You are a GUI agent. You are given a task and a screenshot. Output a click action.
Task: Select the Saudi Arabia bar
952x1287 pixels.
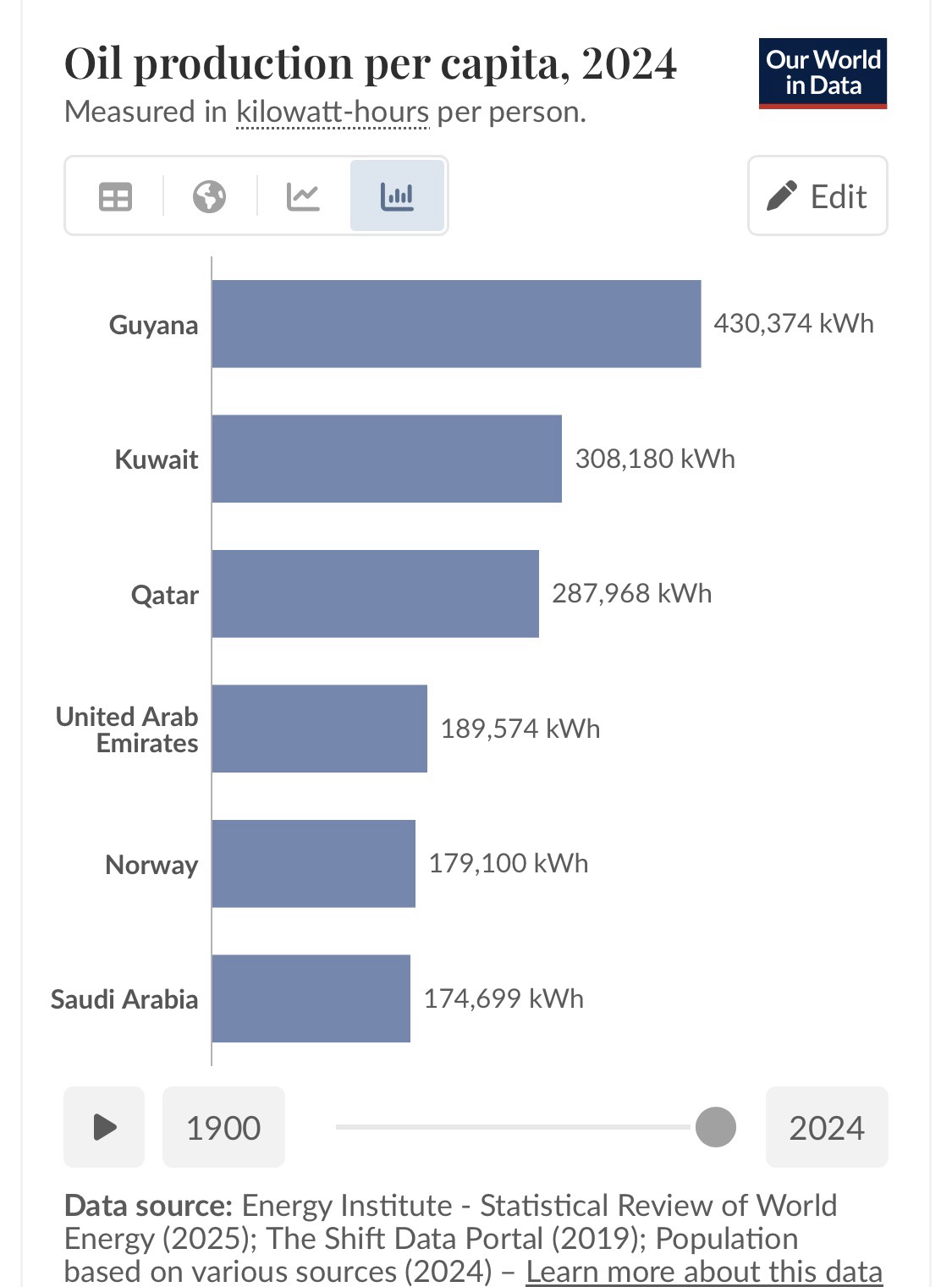tap(311, 998)
